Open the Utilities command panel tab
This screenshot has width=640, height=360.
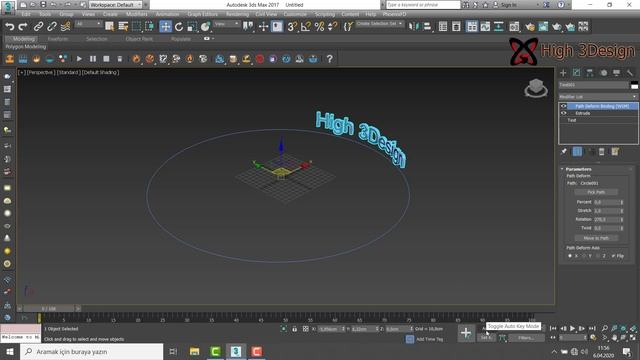point(630,73)
